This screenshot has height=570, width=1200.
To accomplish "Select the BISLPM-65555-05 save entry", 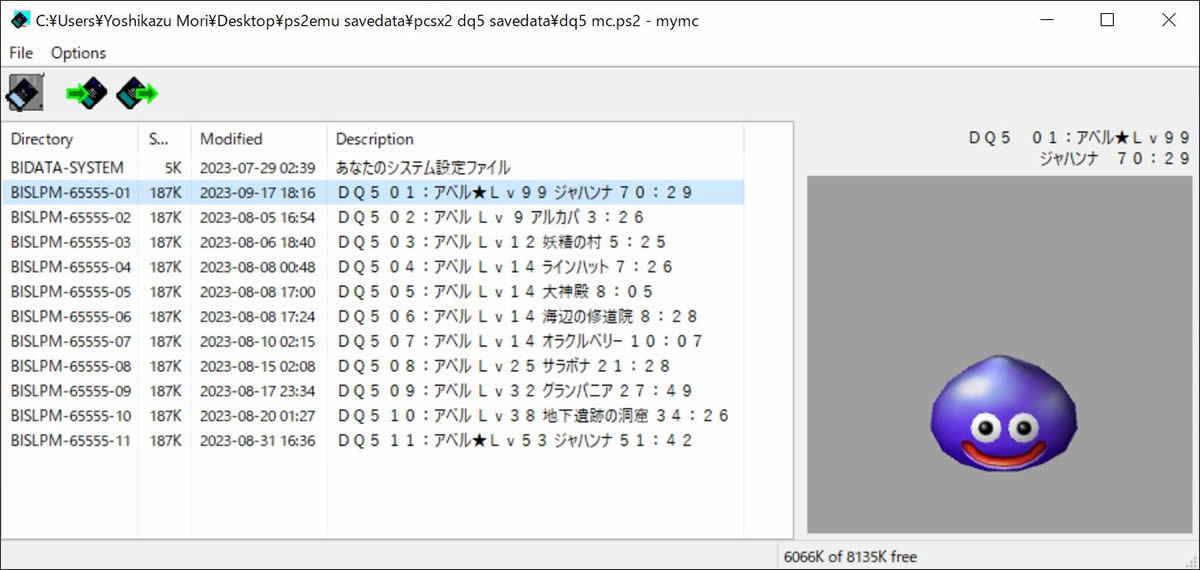I will [x=373, y=292].
